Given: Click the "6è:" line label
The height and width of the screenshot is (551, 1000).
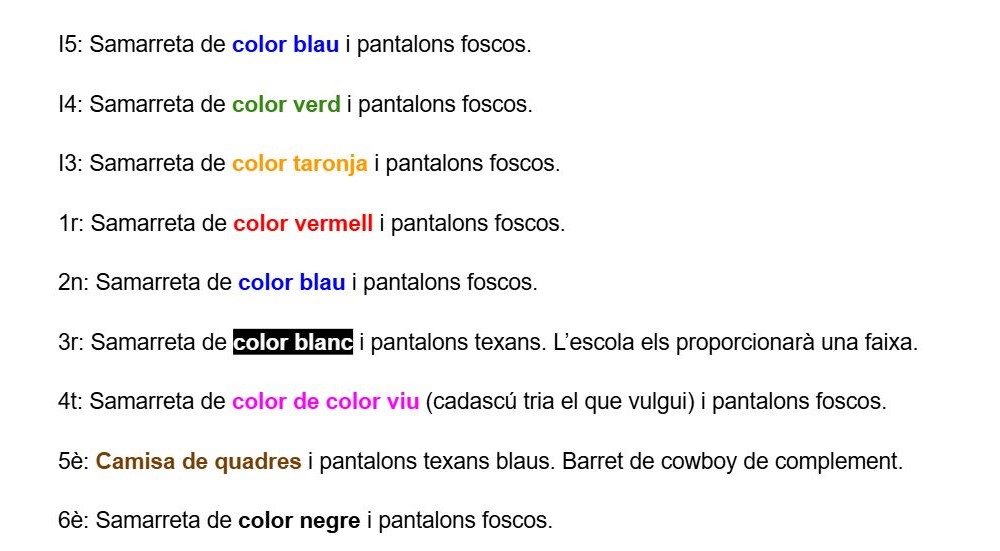Looking at the screenshot, I should tap(74, 521).
